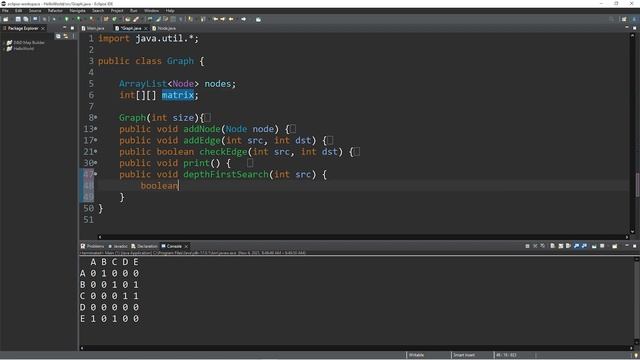Toggle Show Console on standard out change
Image resolution: width=640 pixels, height=360 pixels.
576,246
